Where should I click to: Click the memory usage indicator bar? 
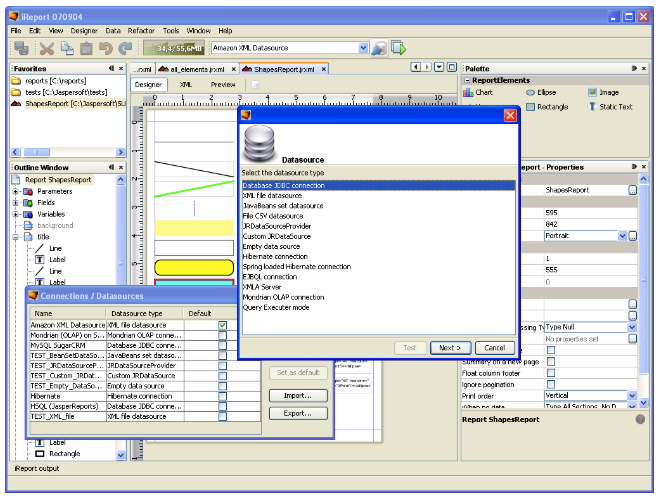click(174, 48)
